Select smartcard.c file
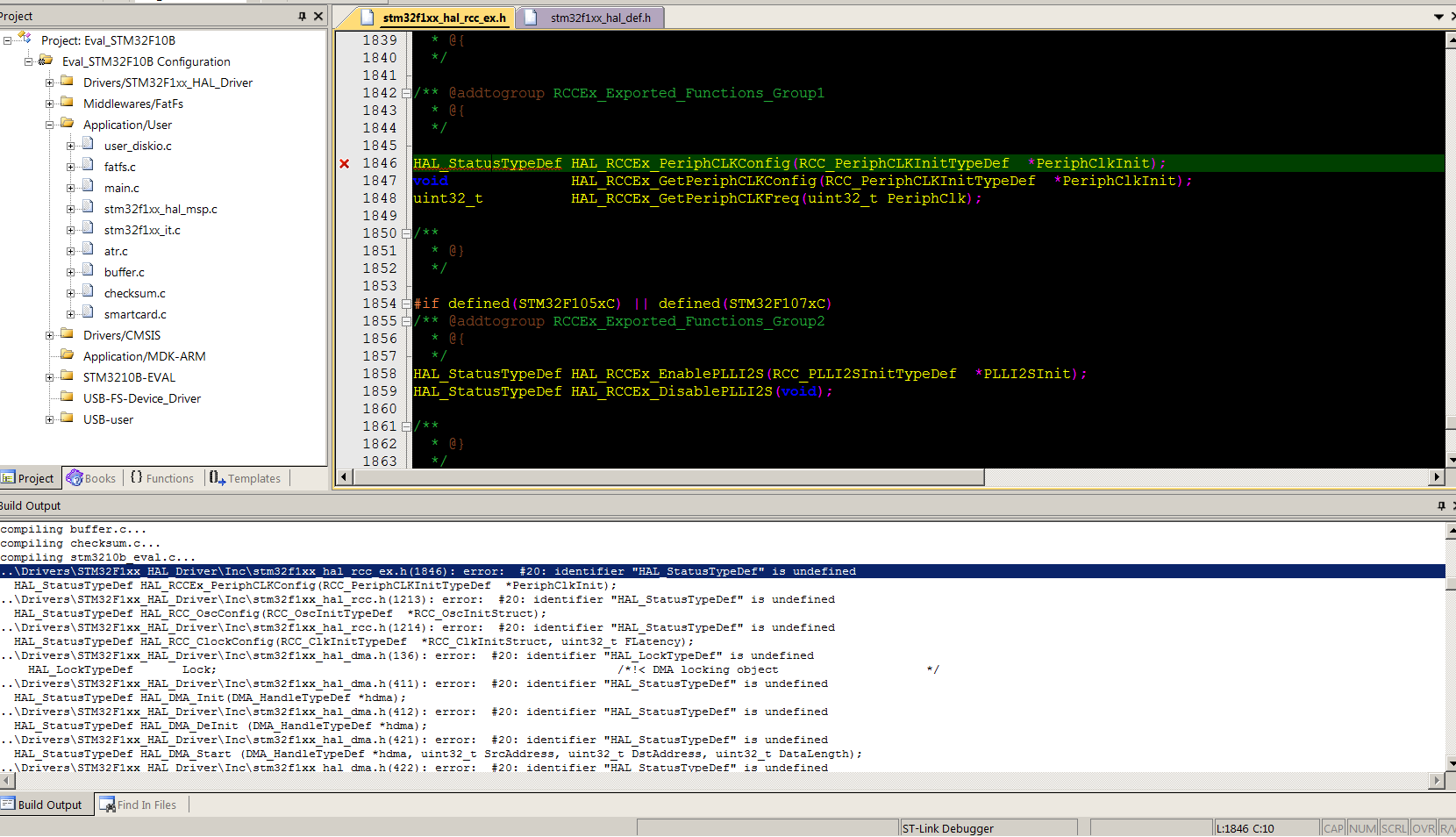The image size is (1456, 837). coord(135,314)
